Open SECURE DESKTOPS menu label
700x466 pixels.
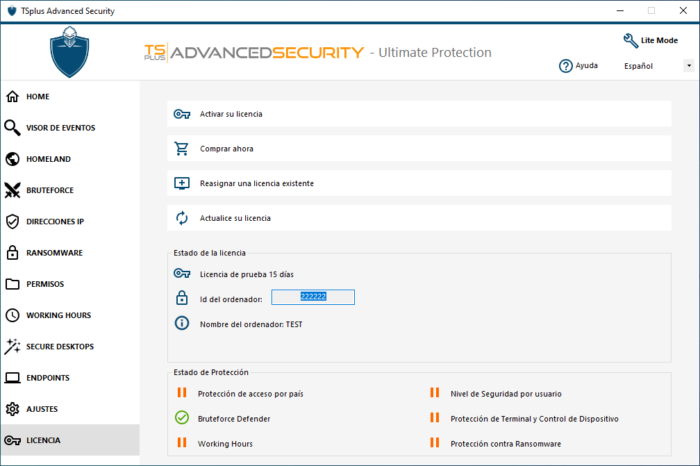[x=60, y=347]
